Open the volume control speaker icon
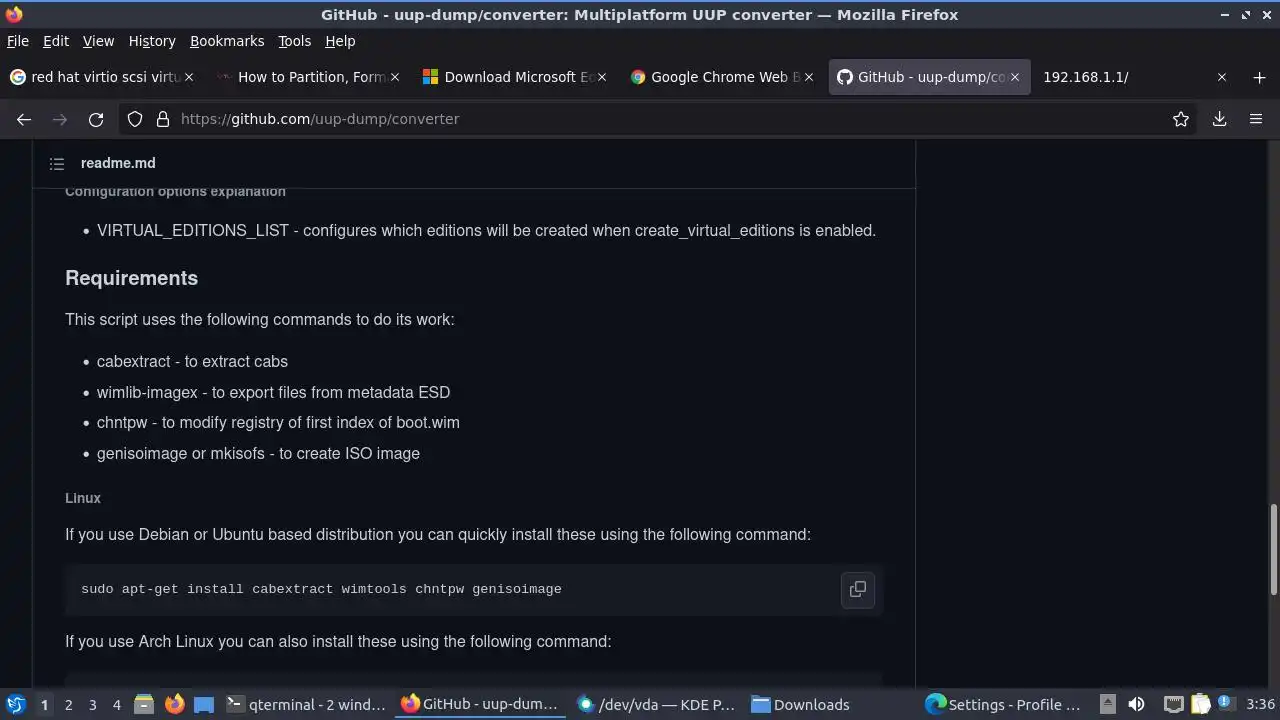 (x=1136, y=704)
